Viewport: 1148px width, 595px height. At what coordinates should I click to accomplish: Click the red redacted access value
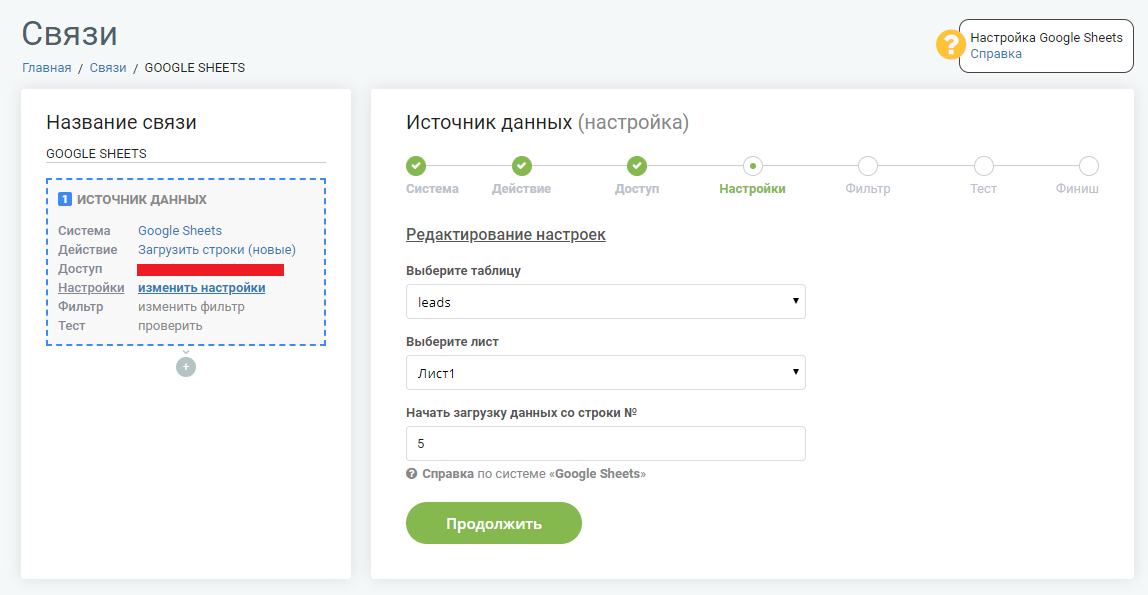click(210, 269)
